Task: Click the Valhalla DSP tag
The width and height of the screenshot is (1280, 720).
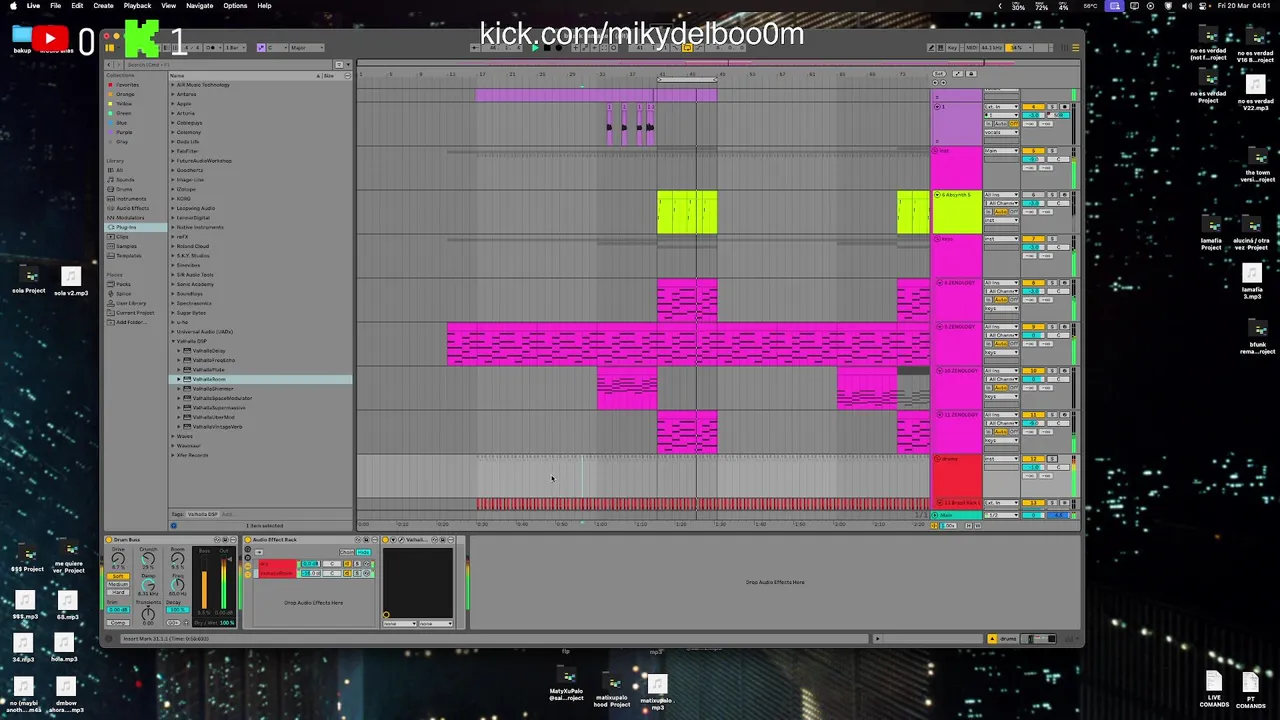Action: point(202,514)
